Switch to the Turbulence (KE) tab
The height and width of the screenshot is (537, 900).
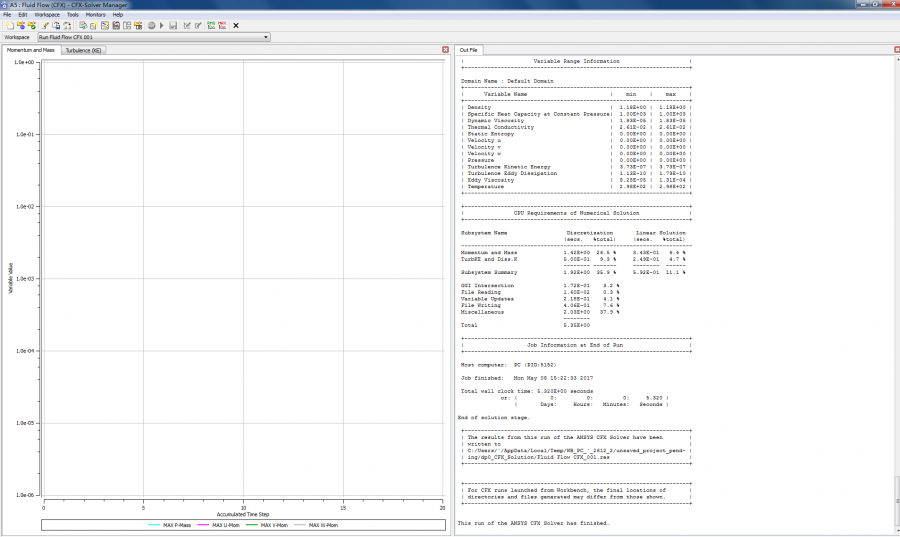[84, 50]
